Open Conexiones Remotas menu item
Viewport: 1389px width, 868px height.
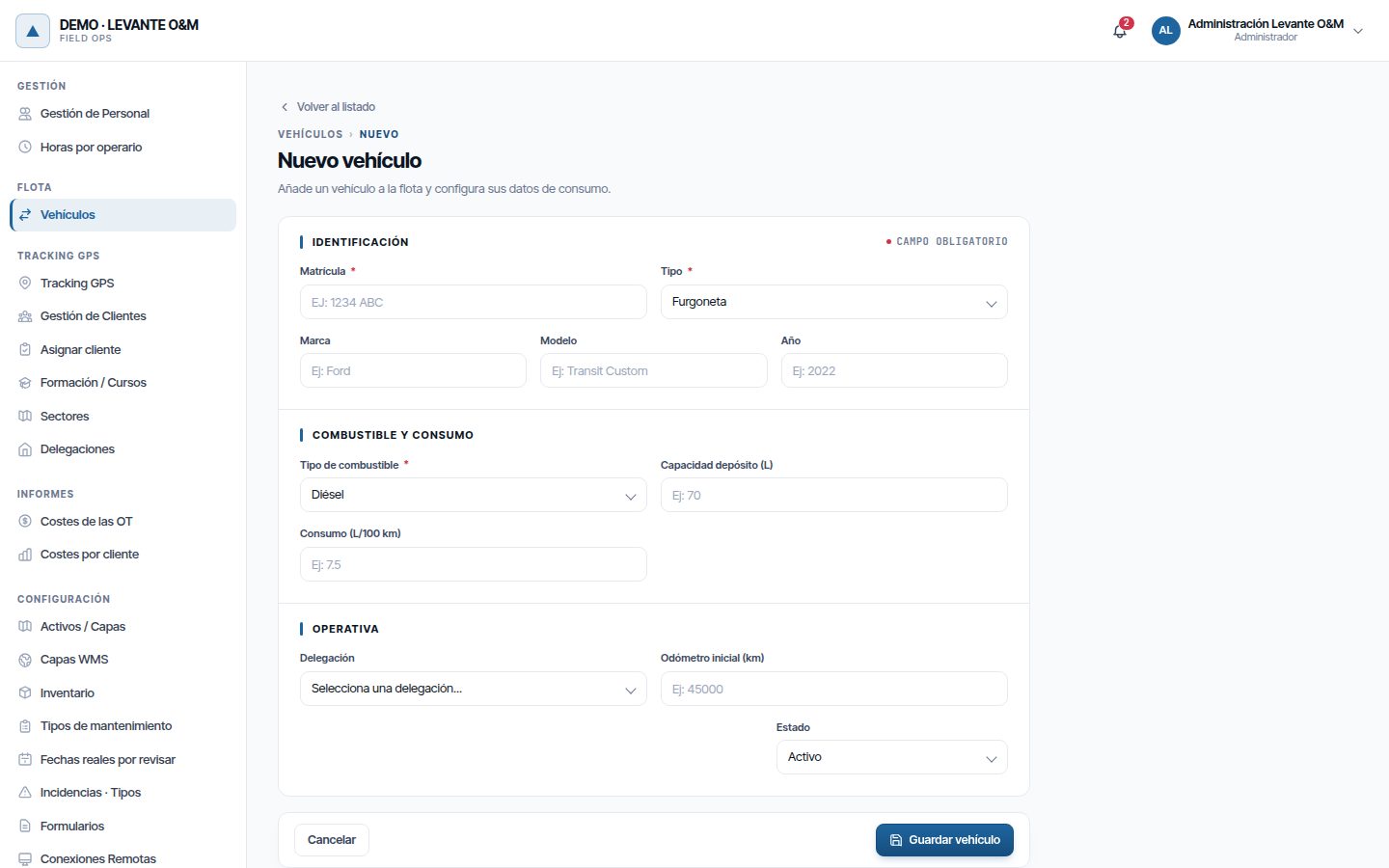[123, 858]
